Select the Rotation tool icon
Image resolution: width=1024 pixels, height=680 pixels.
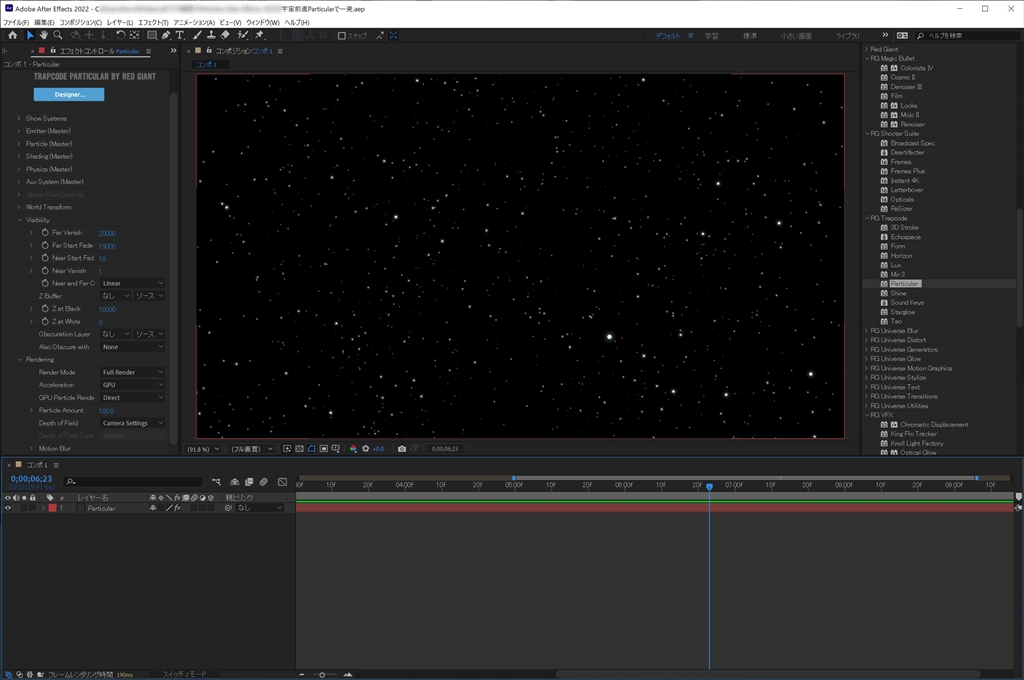[x=121, y=35]
